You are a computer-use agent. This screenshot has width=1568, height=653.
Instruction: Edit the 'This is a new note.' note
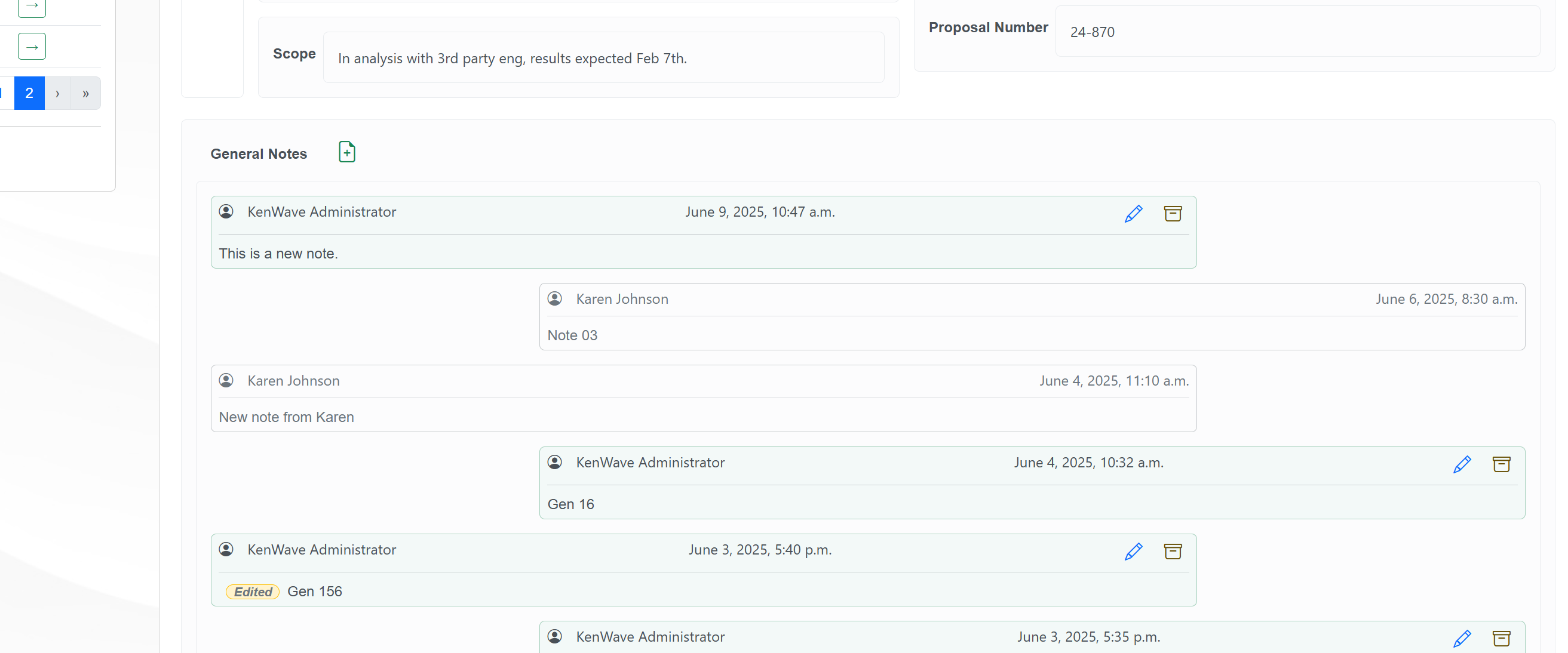[1133, 214]
